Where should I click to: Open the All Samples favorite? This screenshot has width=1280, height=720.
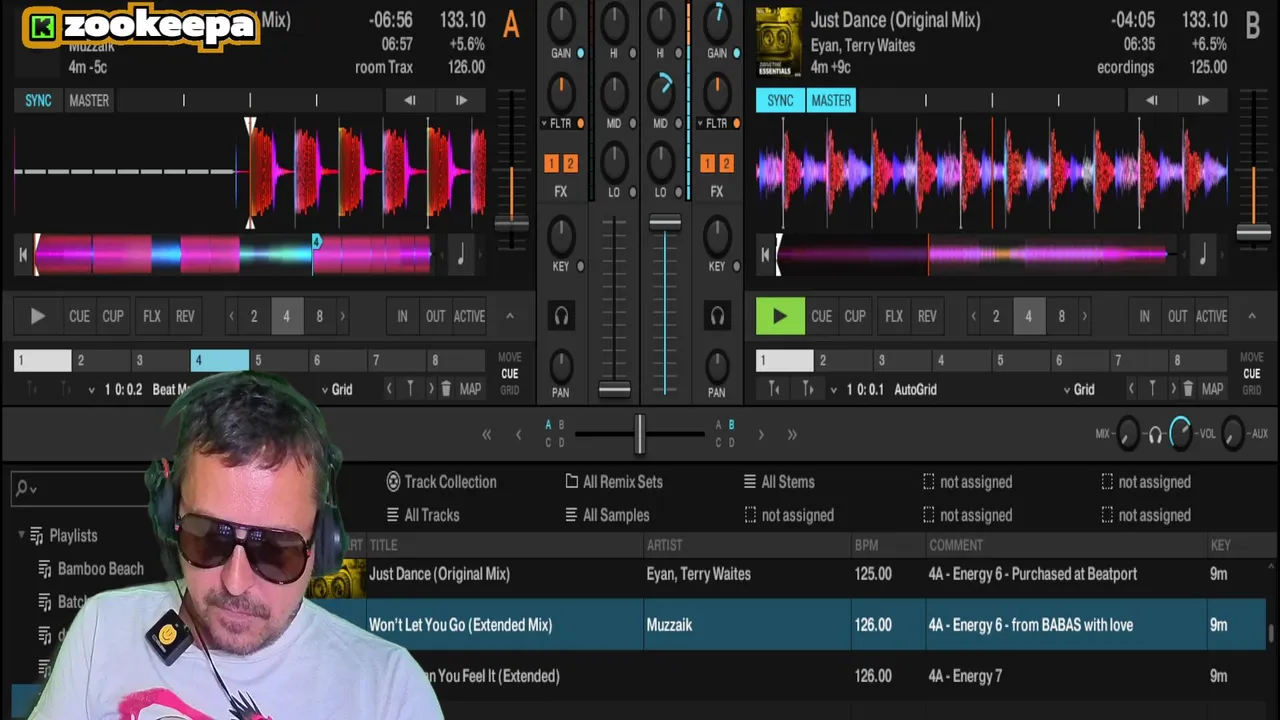[x=607, y=515]
